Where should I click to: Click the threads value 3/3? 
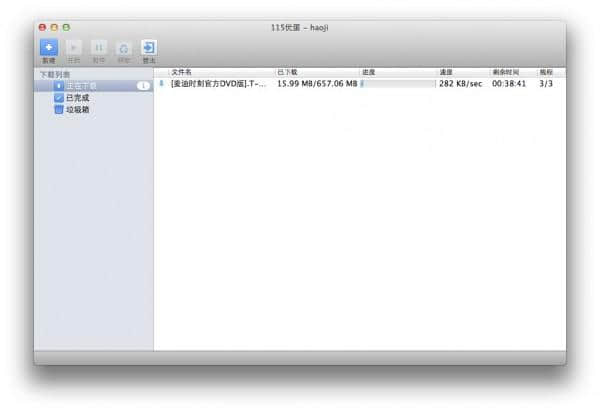coord(546,84)
